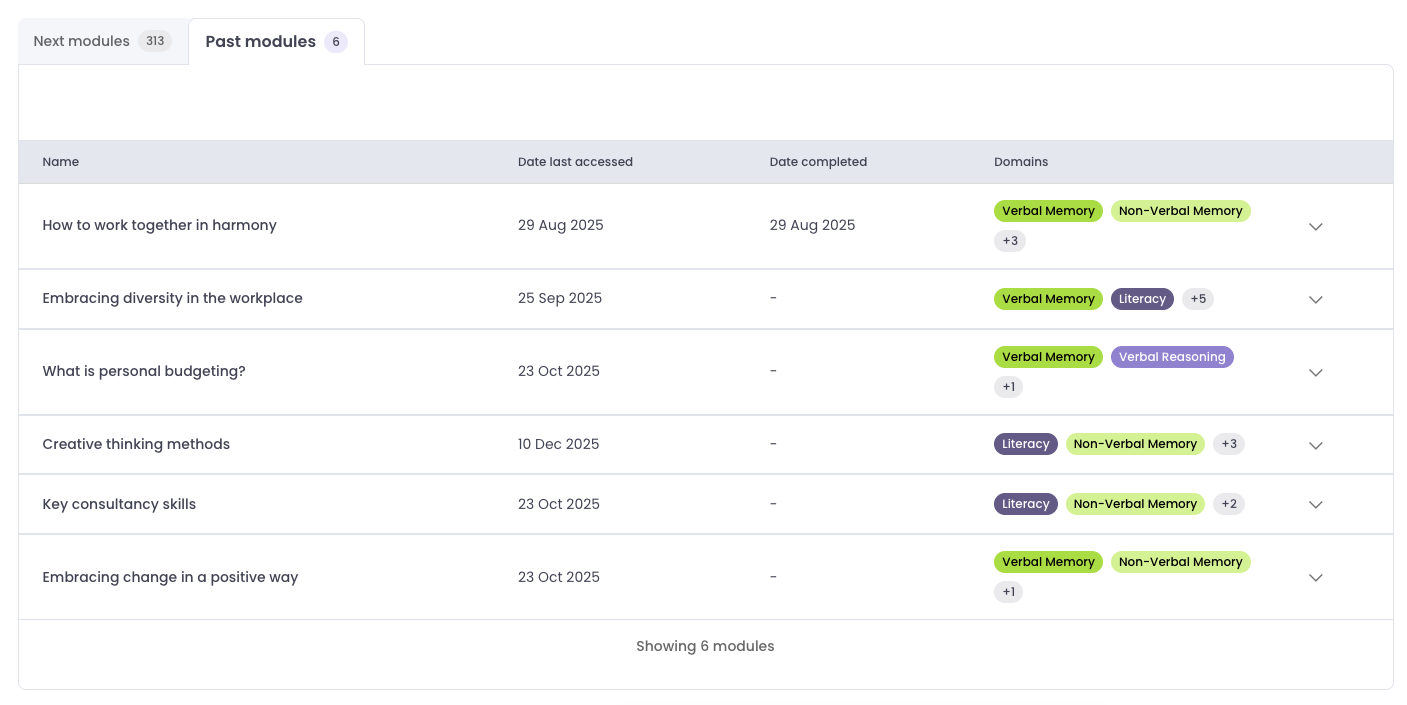
Task: Click the +5 domains badge
Action: click(x=1198, y=299)
